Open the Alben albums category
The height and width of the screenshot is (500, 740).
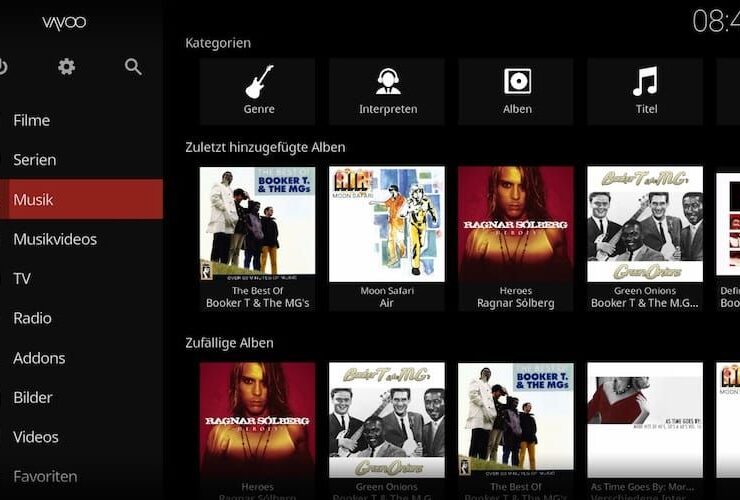click(516, 90)
